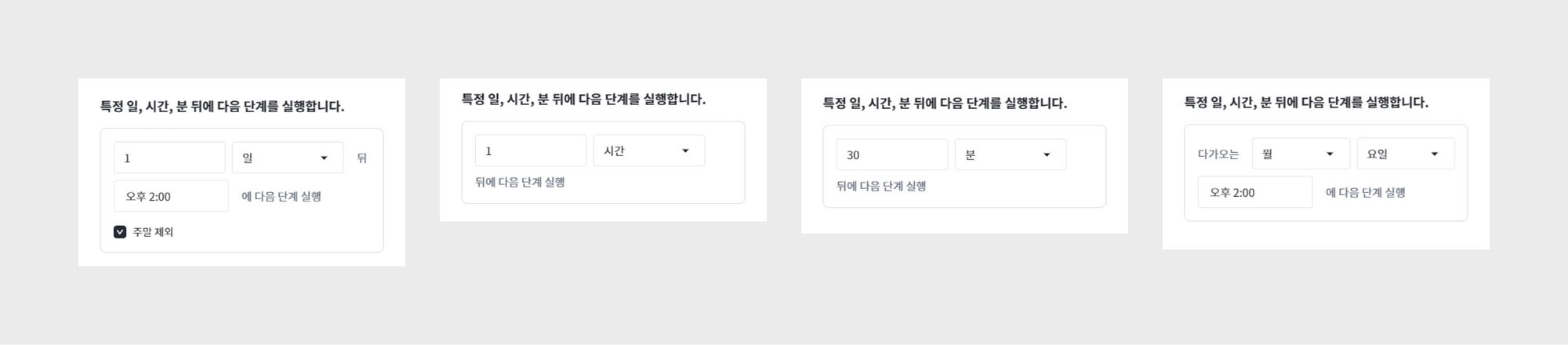Click the caret arrow in the 분 dropdown
Screen dimensions: 1568x345
[x=1047, y=155]
